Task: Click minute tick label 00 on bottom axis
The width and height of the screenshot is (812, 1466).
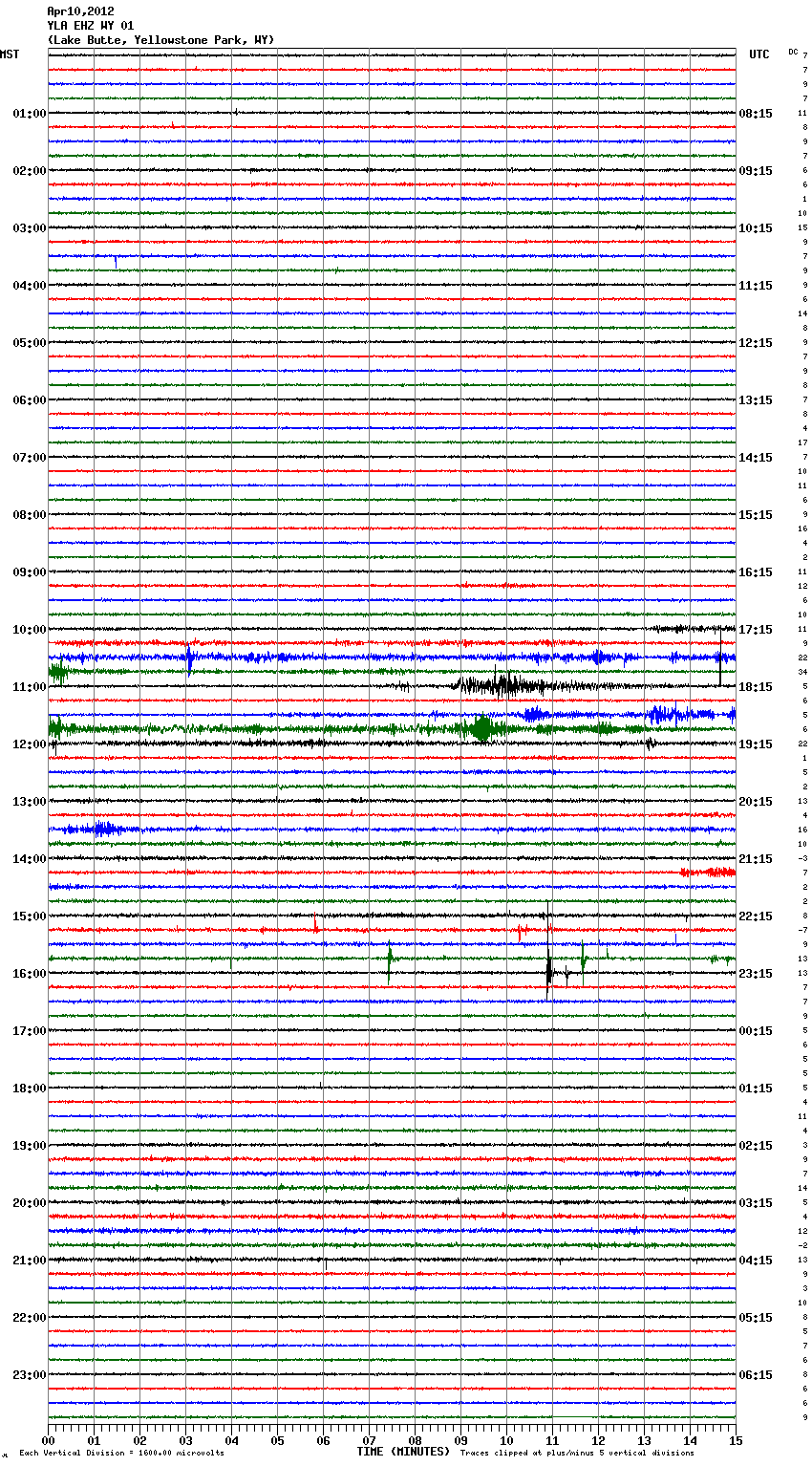Action: pyautogui.click(x=49, y=1440)
